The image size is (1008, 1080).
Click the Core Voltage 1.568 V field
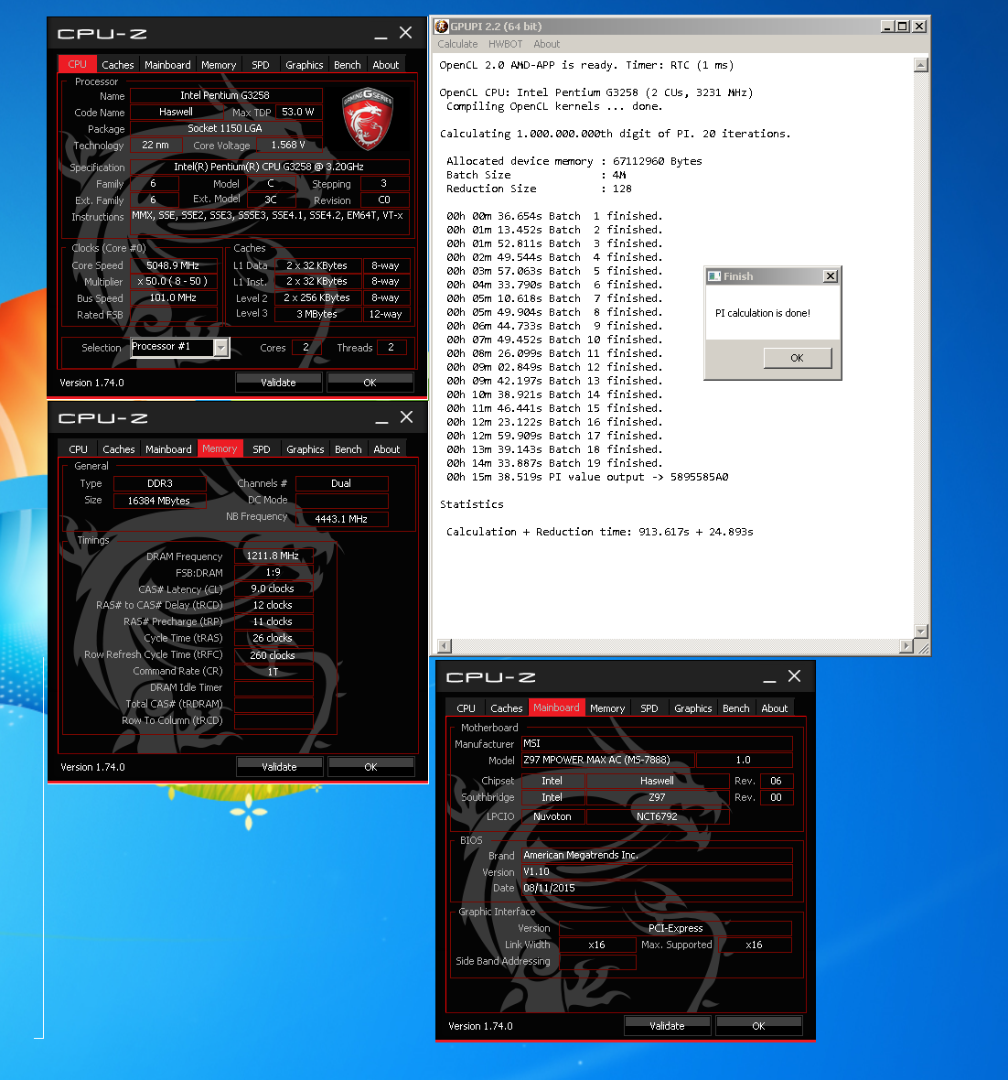click(x=288, y=145)
